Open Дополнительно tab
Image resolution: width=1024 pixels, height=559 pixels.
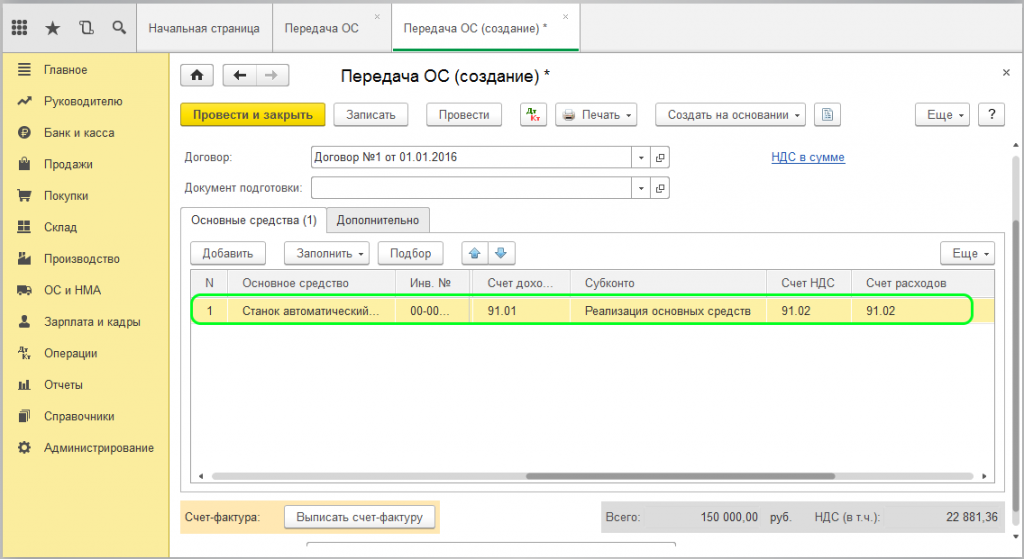(377, 220)
